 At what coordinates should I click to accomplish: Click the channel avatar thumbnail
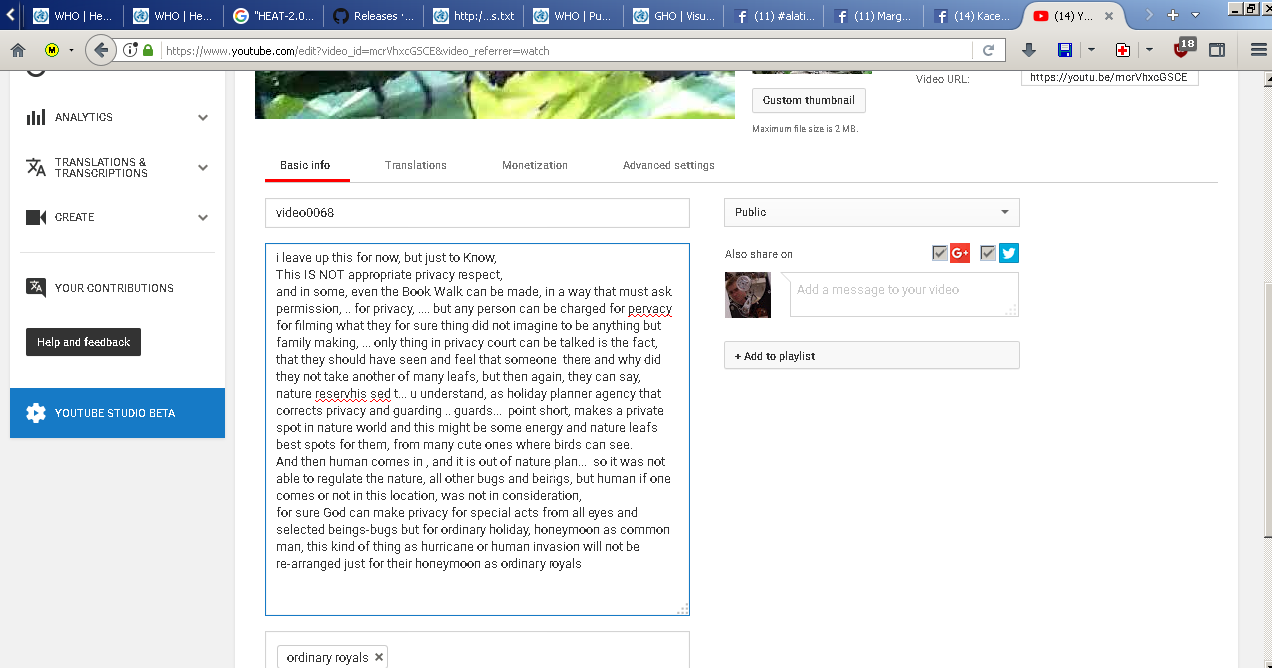point(748,295)
